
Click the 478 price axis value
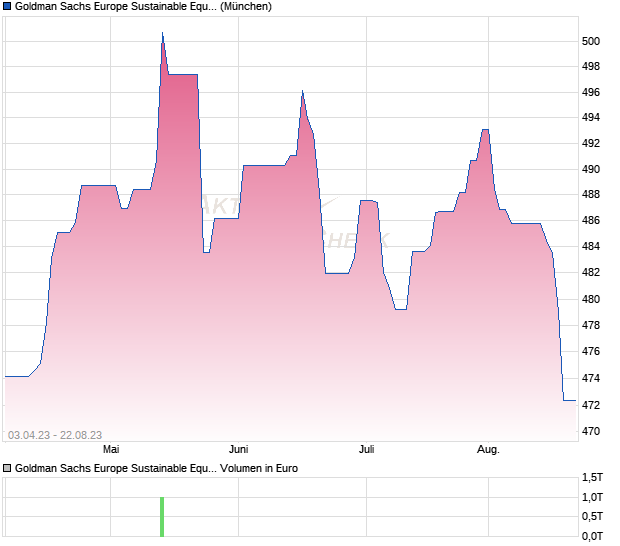click(x=591, y=325)
